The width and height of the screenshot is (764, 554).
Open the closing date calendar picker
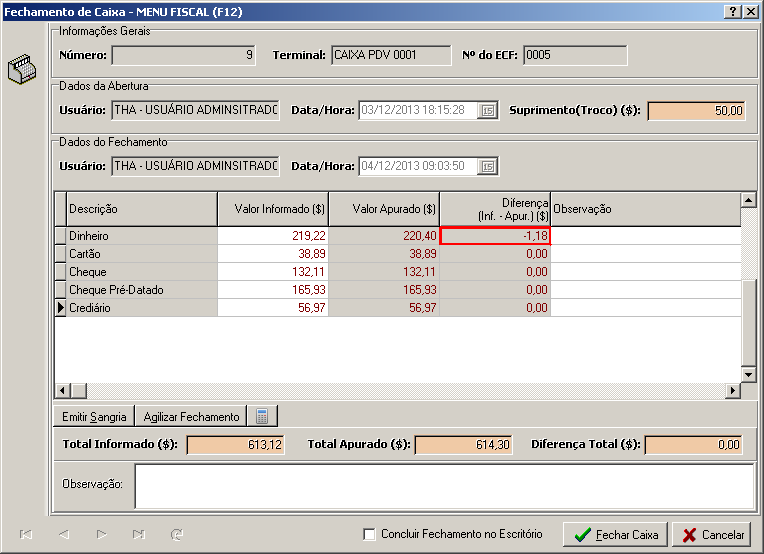click(488, 166)
